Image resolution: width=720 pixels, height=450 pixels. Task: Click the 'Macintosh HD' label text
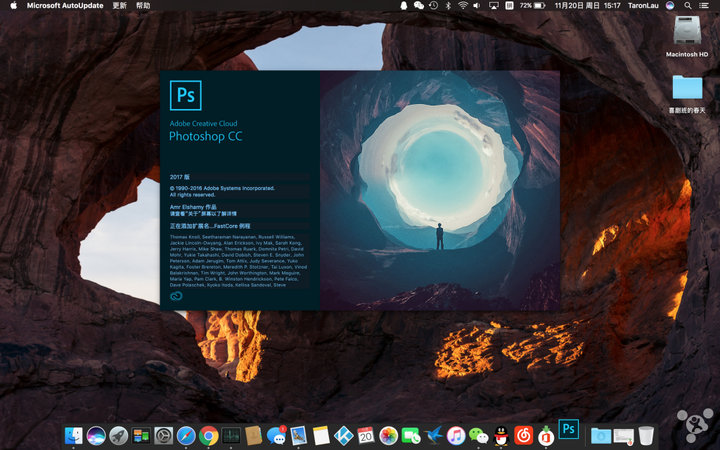pyautogui.click(x=687, y=54)
